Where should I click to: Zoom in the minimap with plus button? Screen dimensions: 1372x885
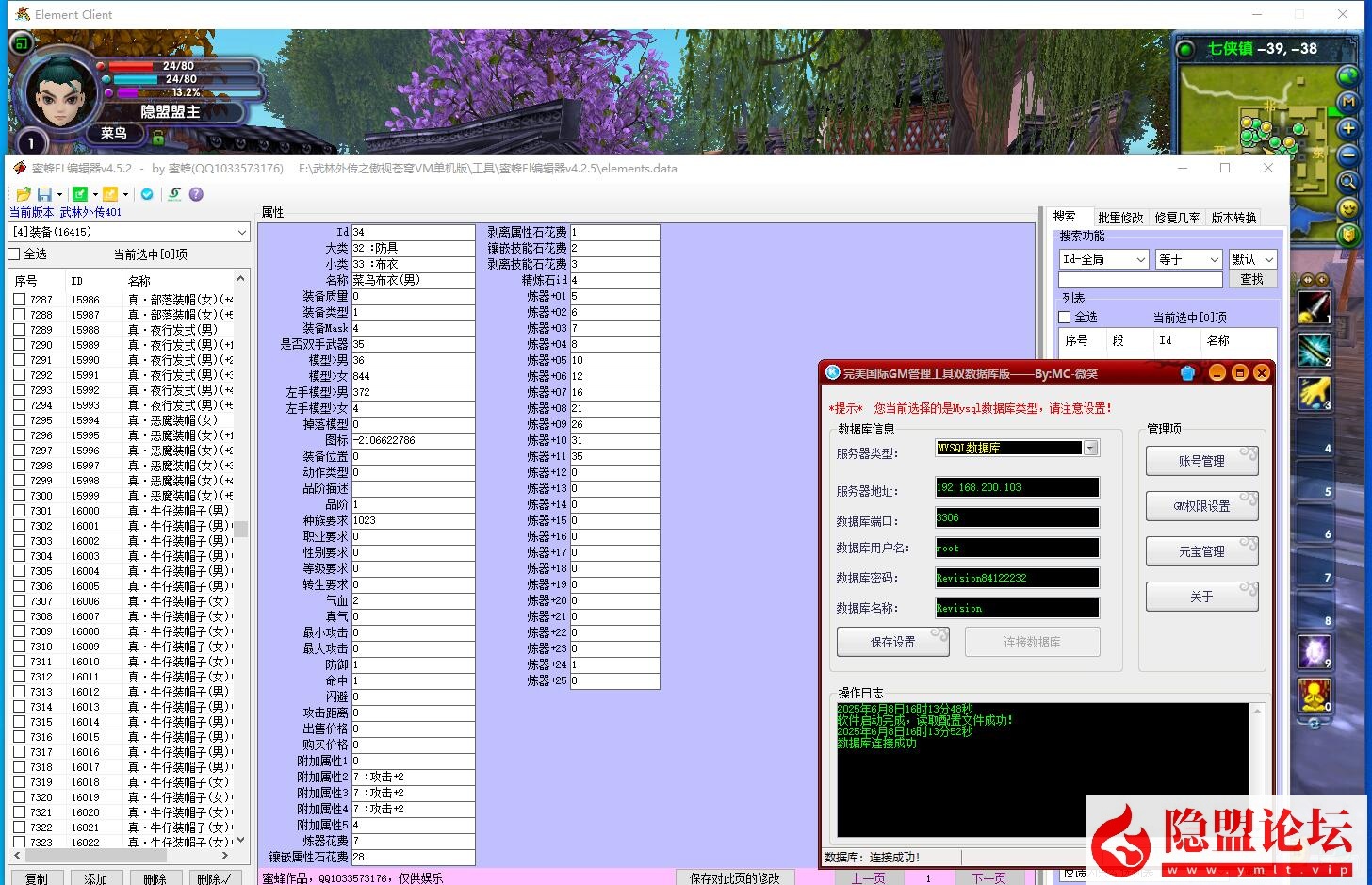pyautogui.click(x=1348, y=128)
